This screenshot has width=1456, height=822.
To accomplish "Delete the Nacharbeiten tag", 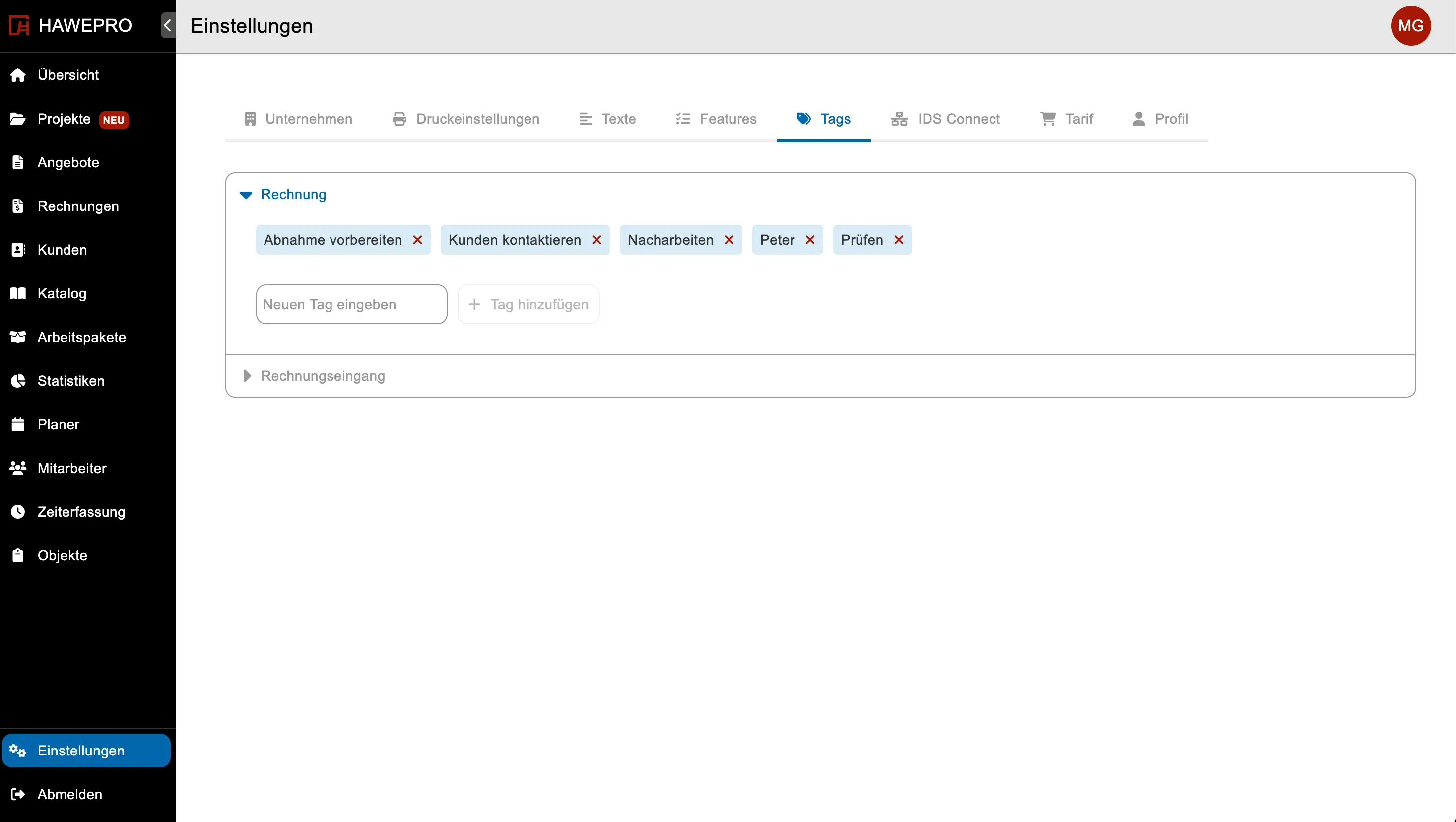I will click(x=729, y=240).
